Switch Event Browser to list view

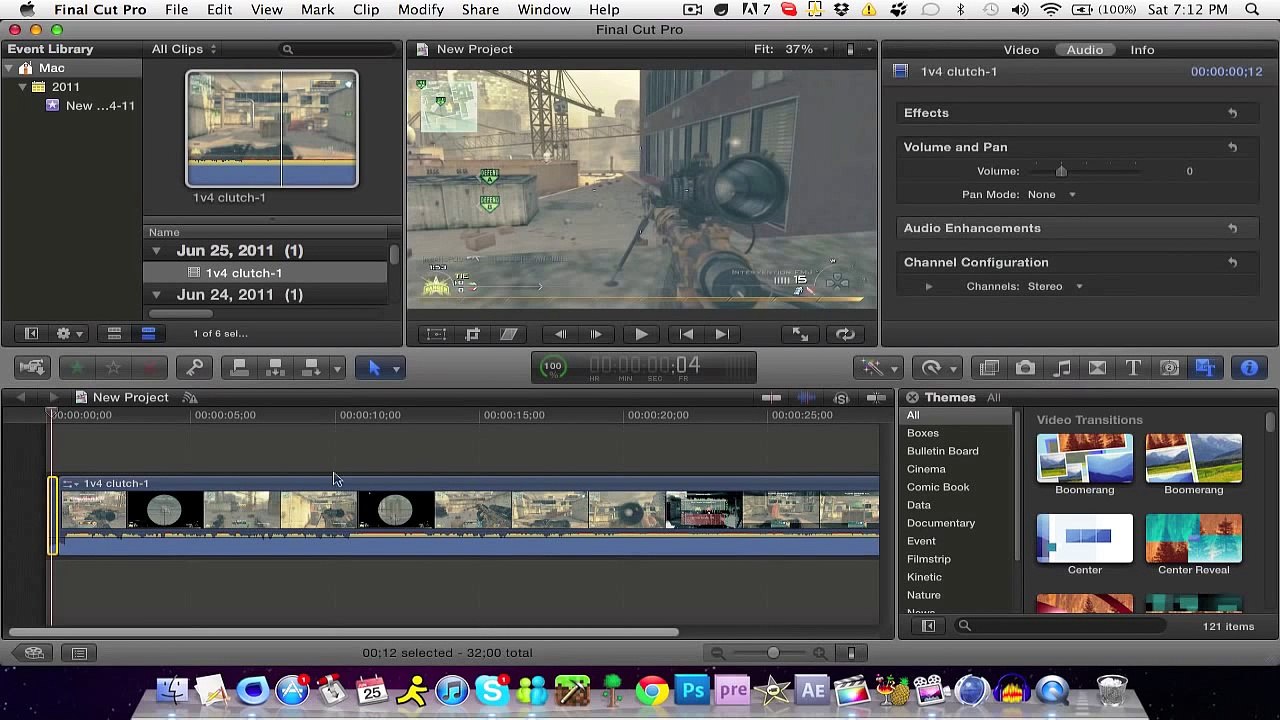[x=148, y=334]
